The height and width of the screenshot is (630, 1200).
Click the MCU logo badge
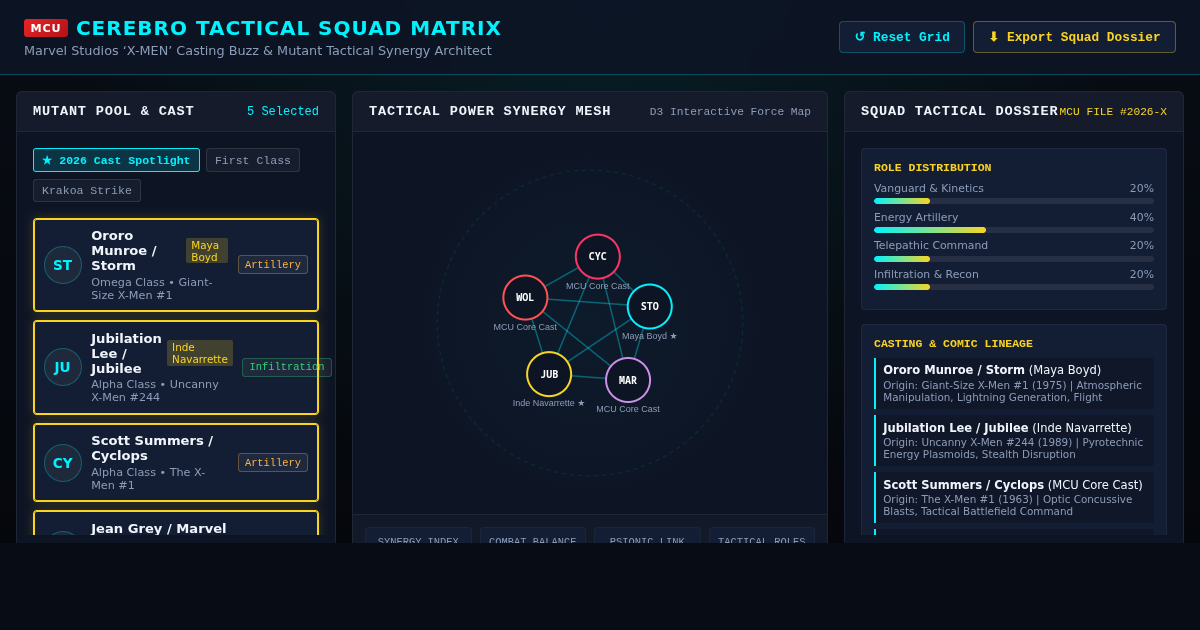[46, 28]
